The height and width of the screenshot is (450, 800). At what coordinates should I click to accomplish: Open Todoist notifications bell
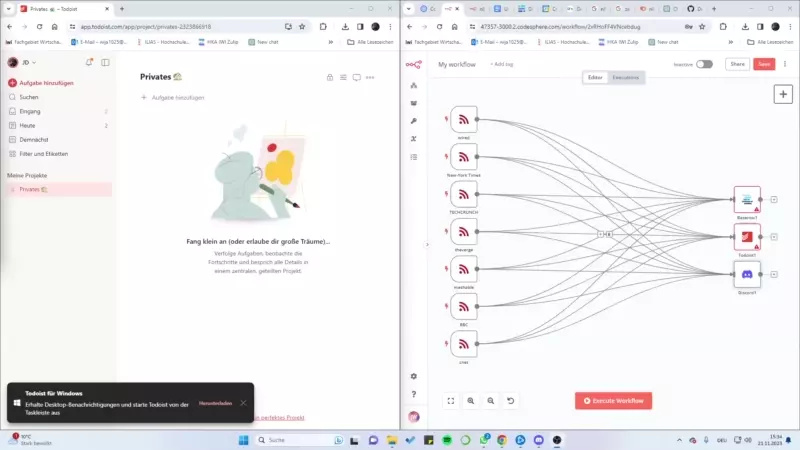pos(89,62)
